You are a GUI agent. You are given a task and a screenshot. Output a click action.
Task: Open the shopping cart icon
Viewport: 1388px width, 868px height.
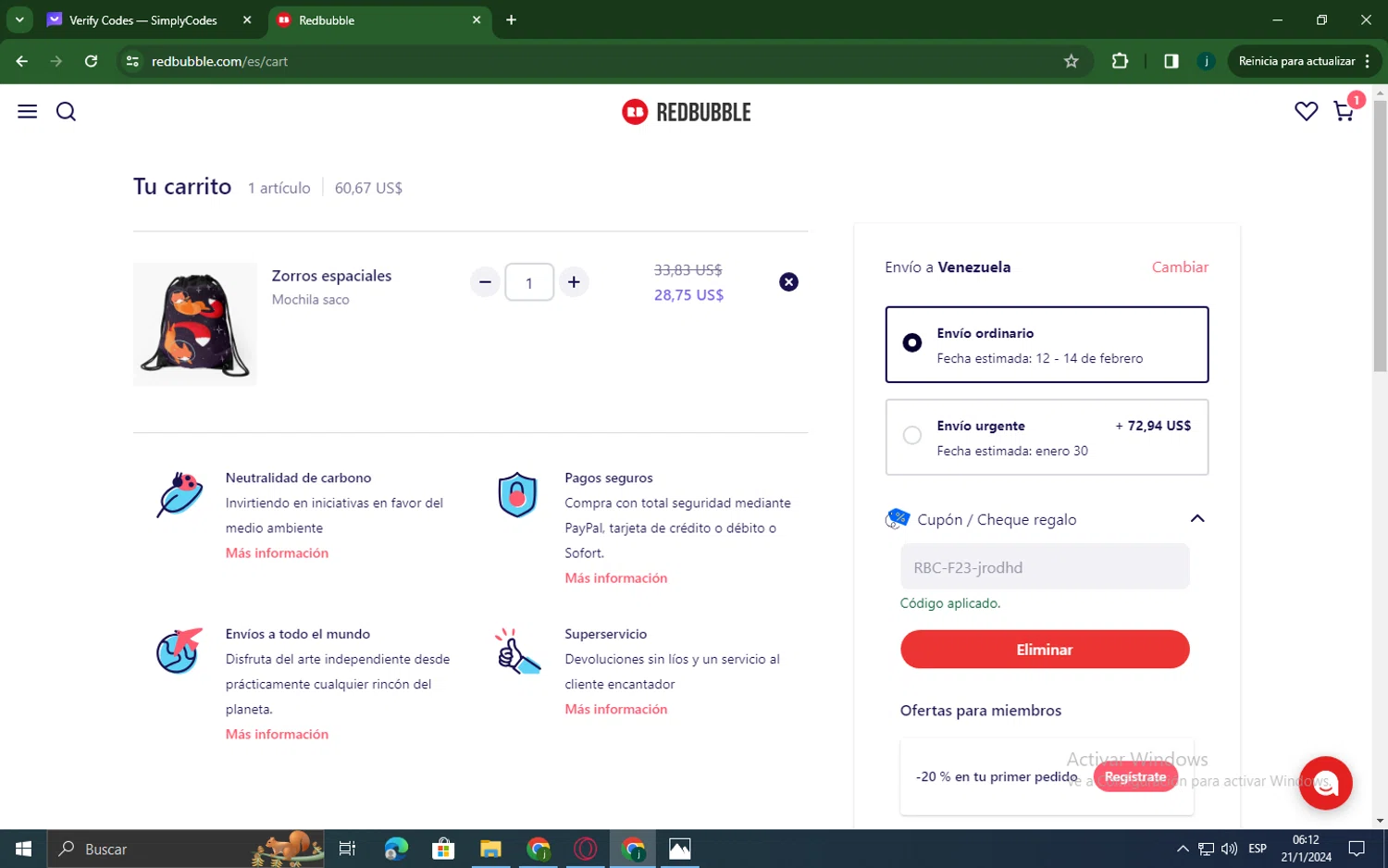point(1344,112)
